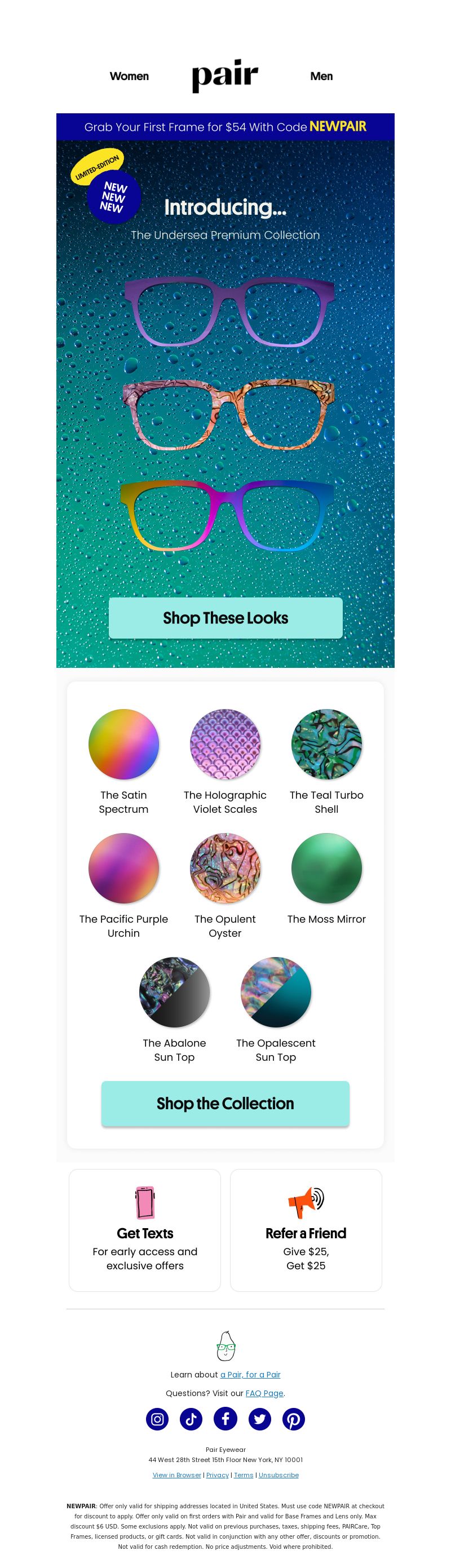Open the Facebook social icon

click(x=225, y=1419)
